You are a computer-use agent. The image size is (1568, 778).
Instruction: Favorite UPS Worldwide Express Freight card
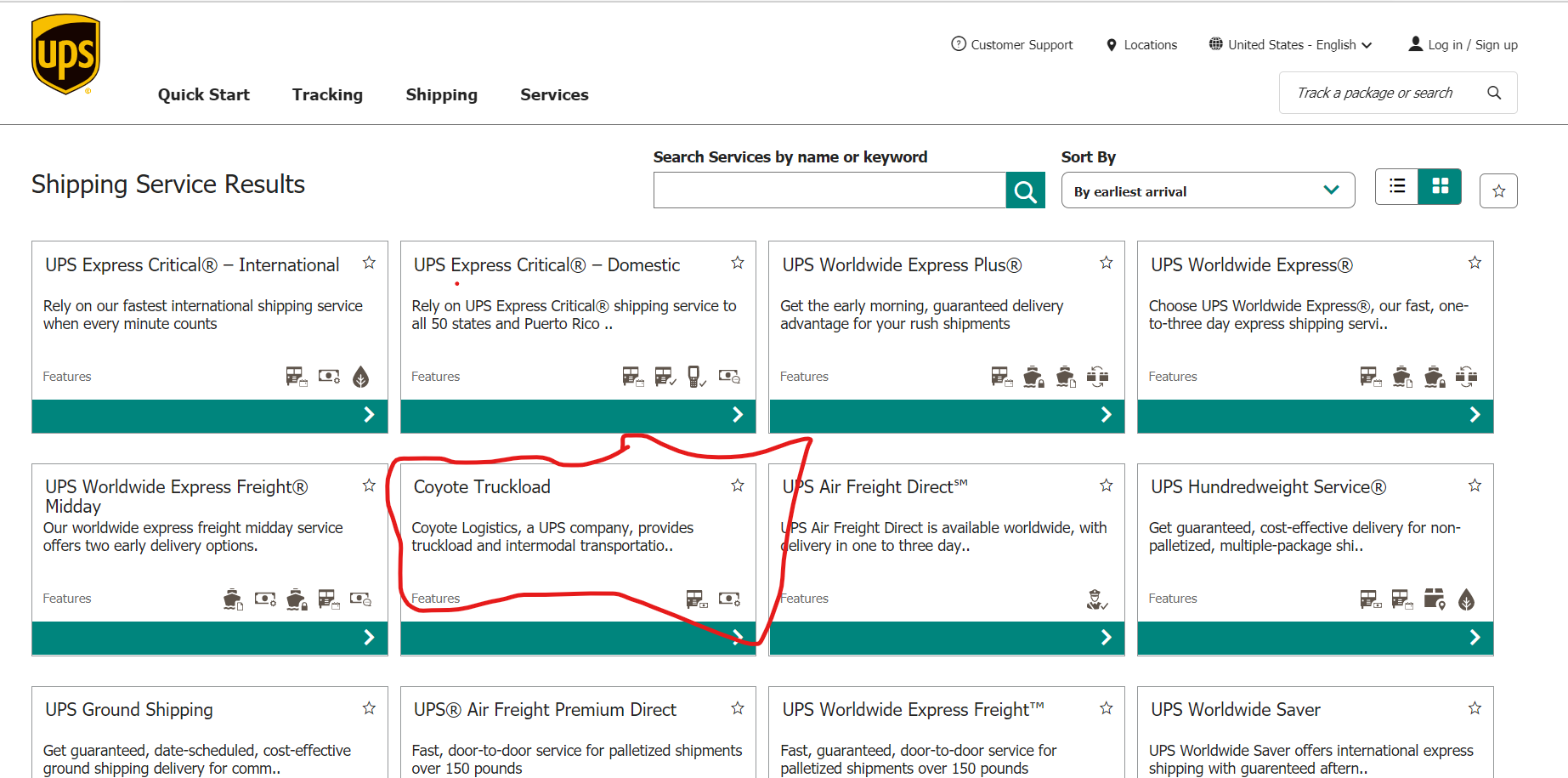(x=1106, y=708)
